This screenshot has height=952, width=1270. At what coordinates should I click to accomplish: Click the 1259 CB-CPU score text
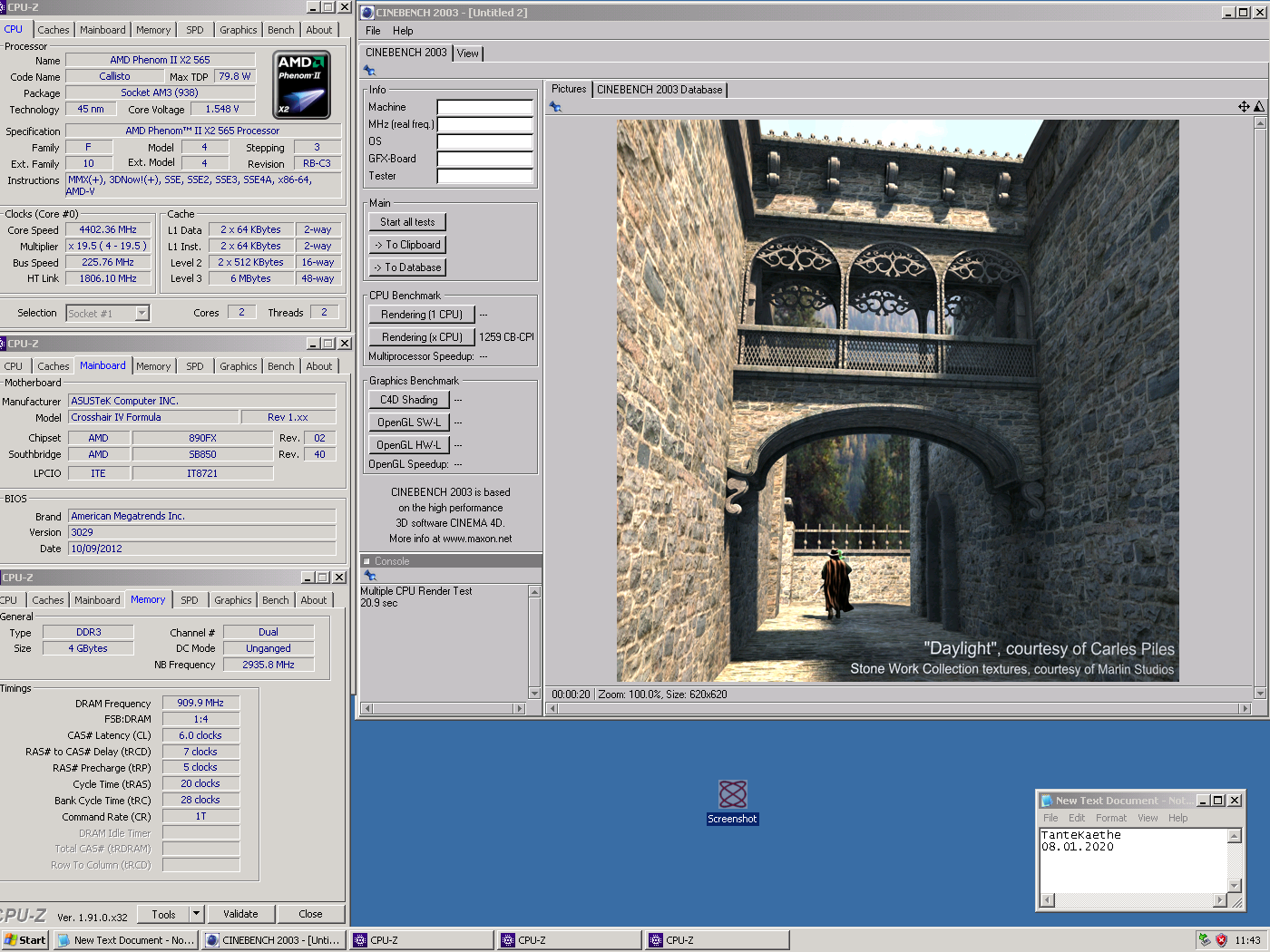click(506, 337)
